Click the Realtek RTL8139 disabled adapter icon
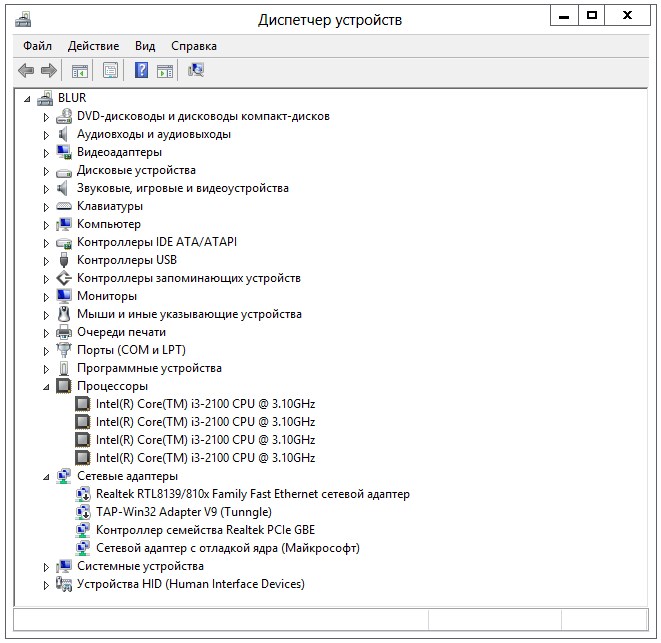661x643 pixels. point(83,494)
